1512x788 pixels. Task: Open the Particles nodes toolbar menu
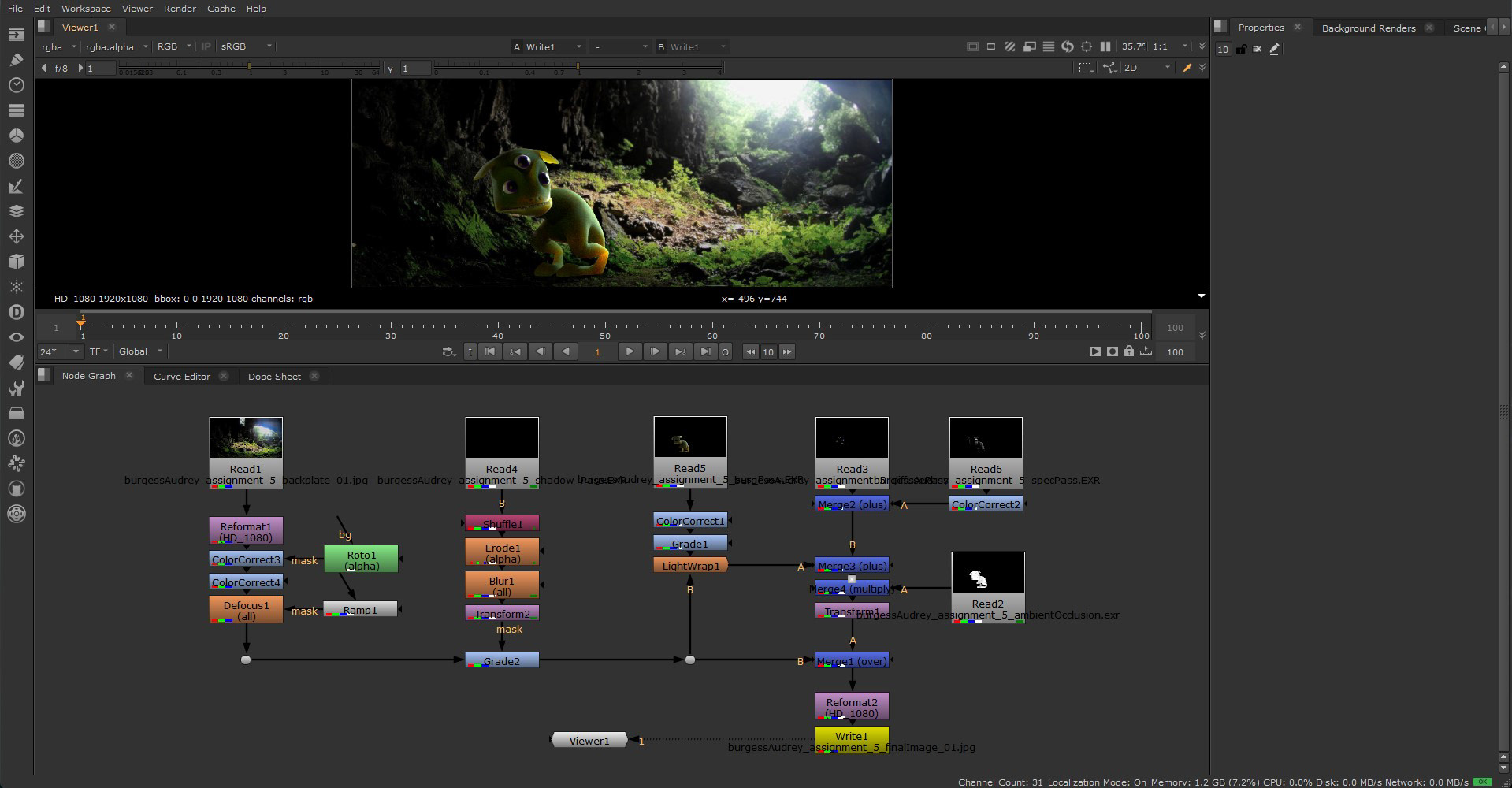click(17, 287)
